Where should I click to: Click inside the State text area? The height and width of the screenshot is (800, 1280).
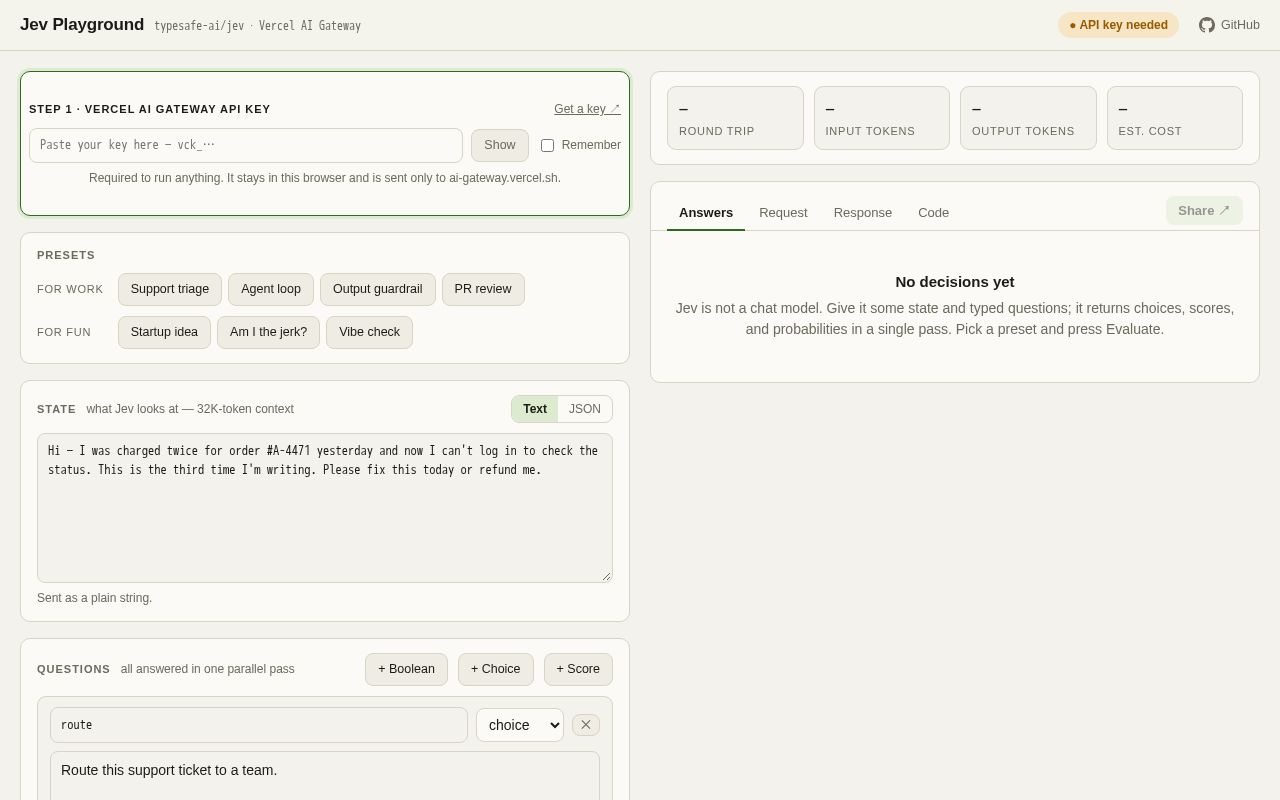coord(325,508)
